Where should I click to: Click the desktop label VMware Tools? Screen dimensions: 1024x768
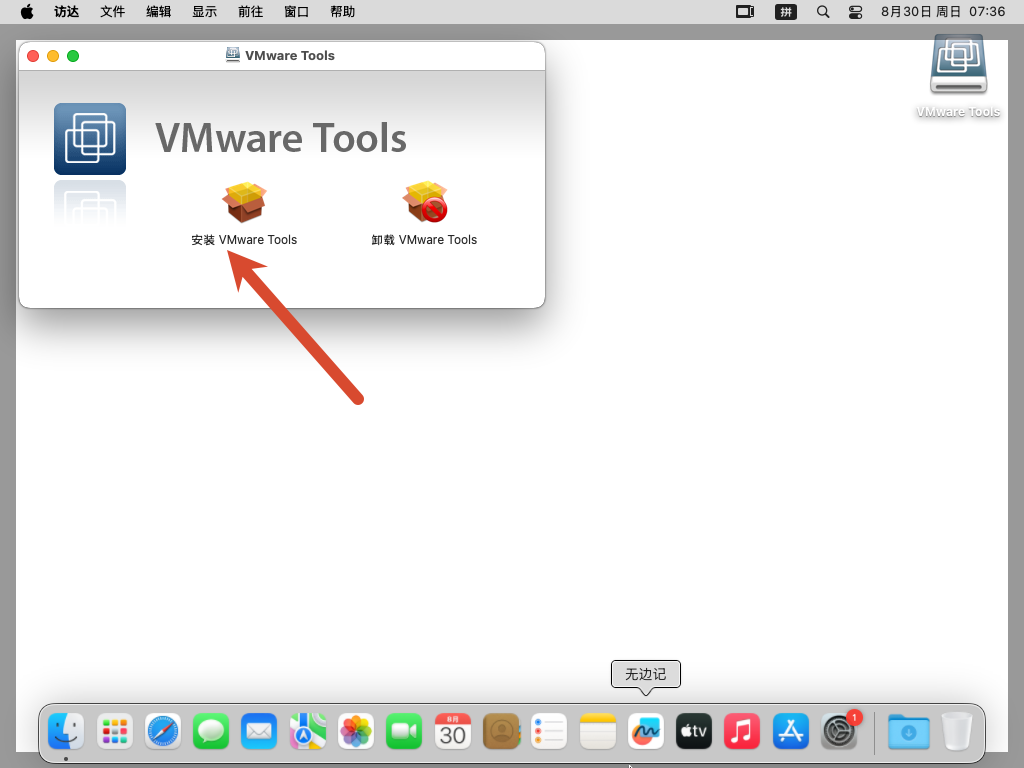tap(958, 112)
